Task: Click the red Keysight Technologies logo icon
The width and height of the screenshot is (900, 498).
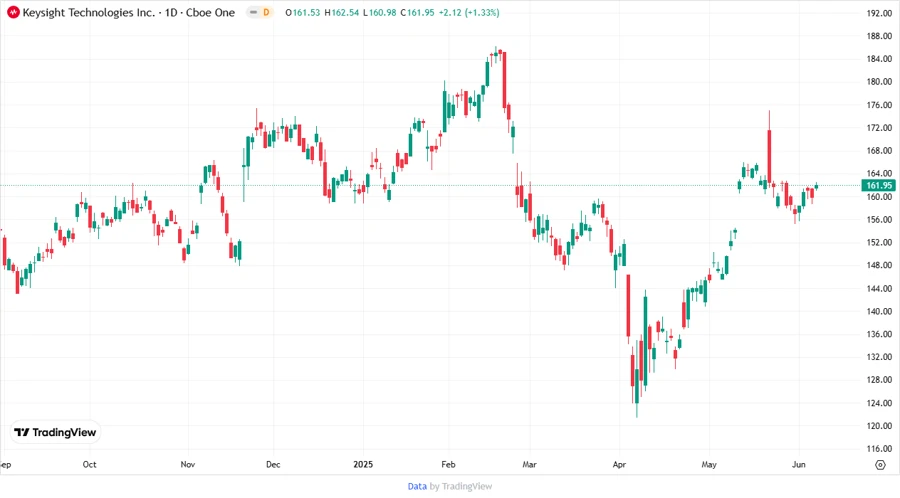Action: [13, 12]
